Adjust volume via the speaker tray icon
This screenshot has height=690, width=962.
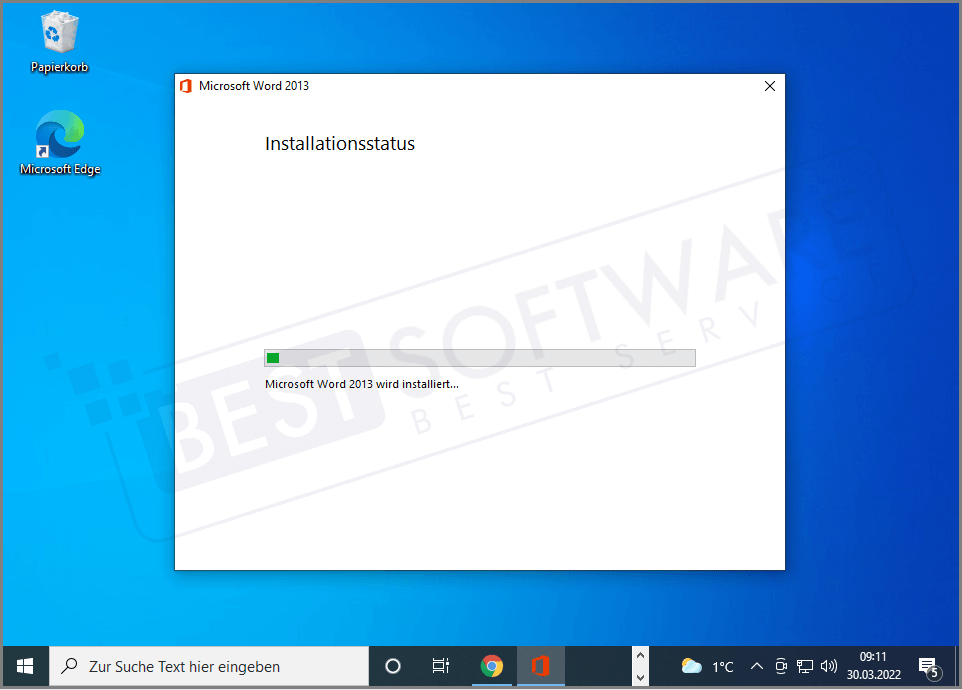pyautogui.click(x=829, y=665)
